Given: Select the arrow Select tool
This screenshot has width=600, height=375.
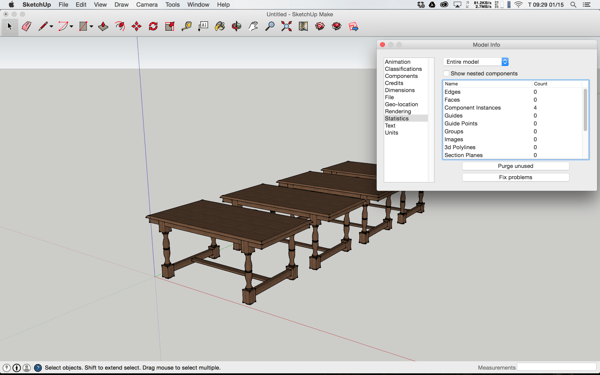Looking at the screenshot, I should 10,26.
